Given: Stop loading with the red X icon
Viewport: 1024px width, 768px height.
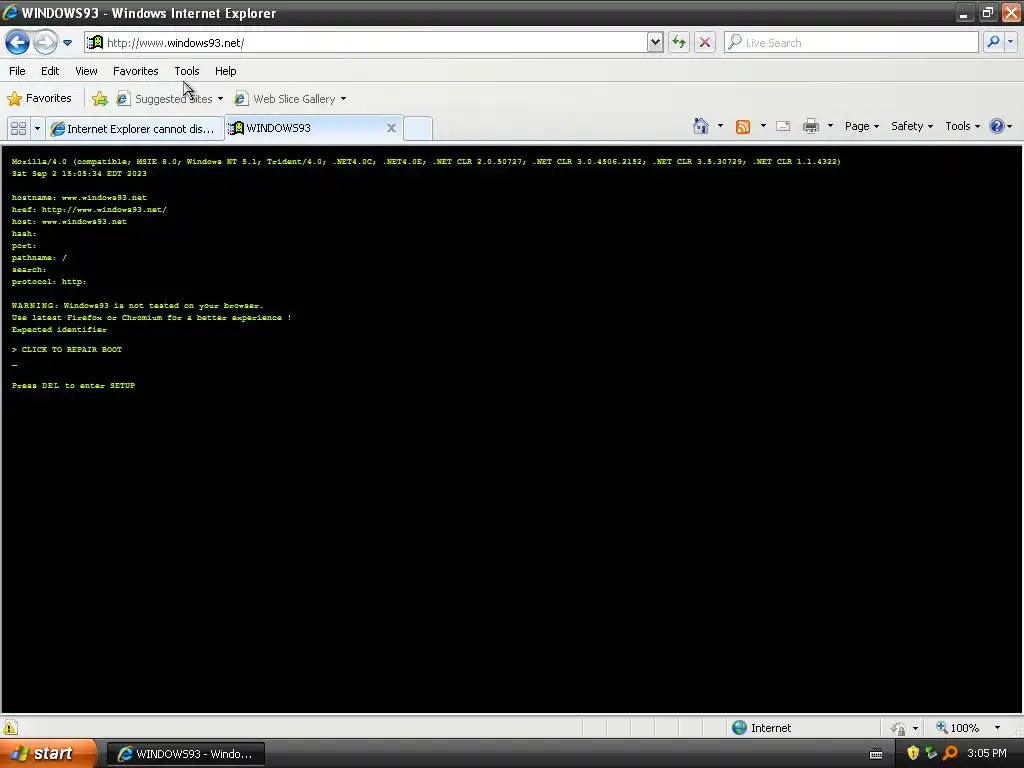Looking at the screenshot, I should (x=705, y=42).
